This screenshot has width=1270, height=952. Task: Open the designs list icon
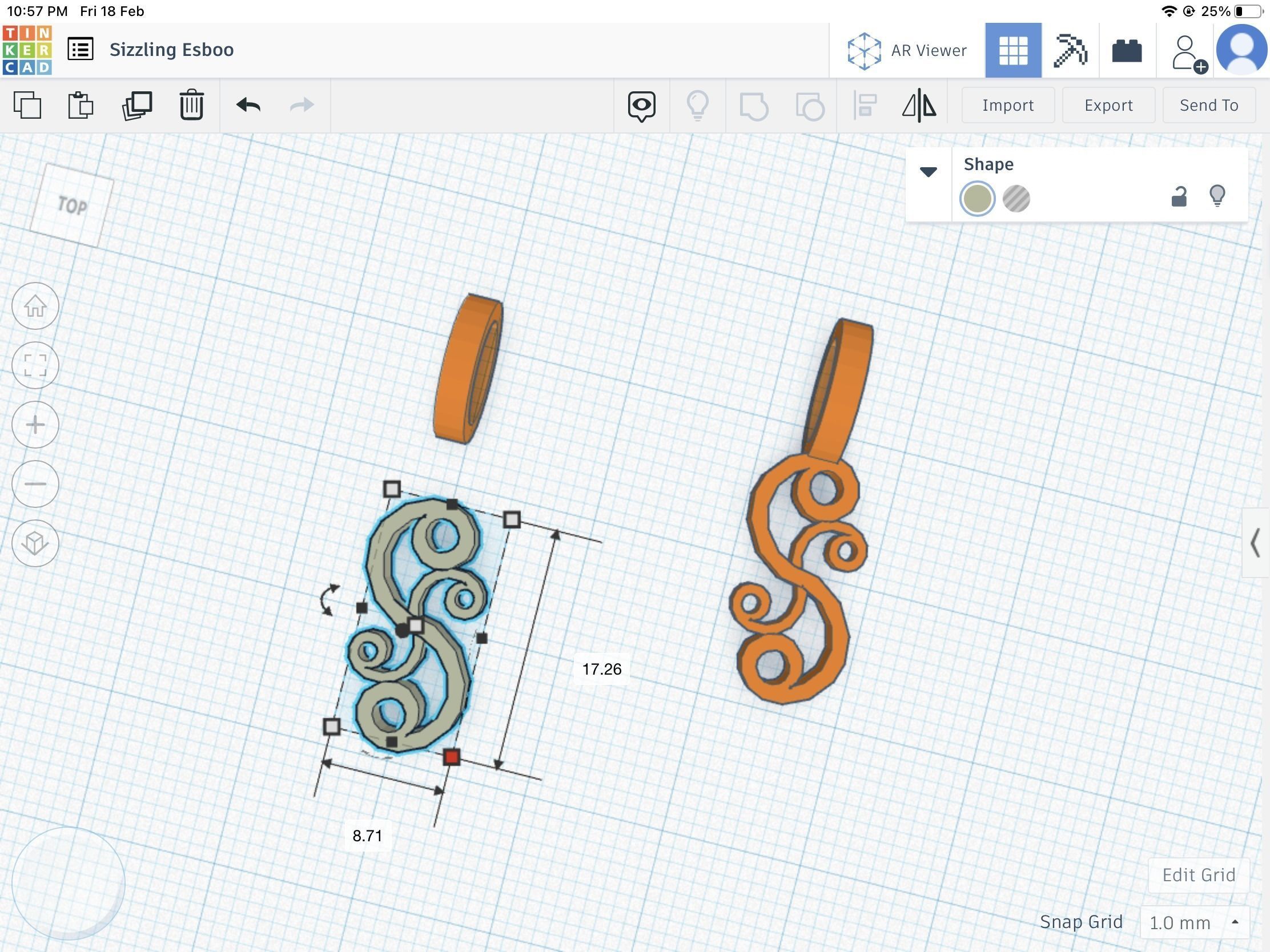(81, 49)
